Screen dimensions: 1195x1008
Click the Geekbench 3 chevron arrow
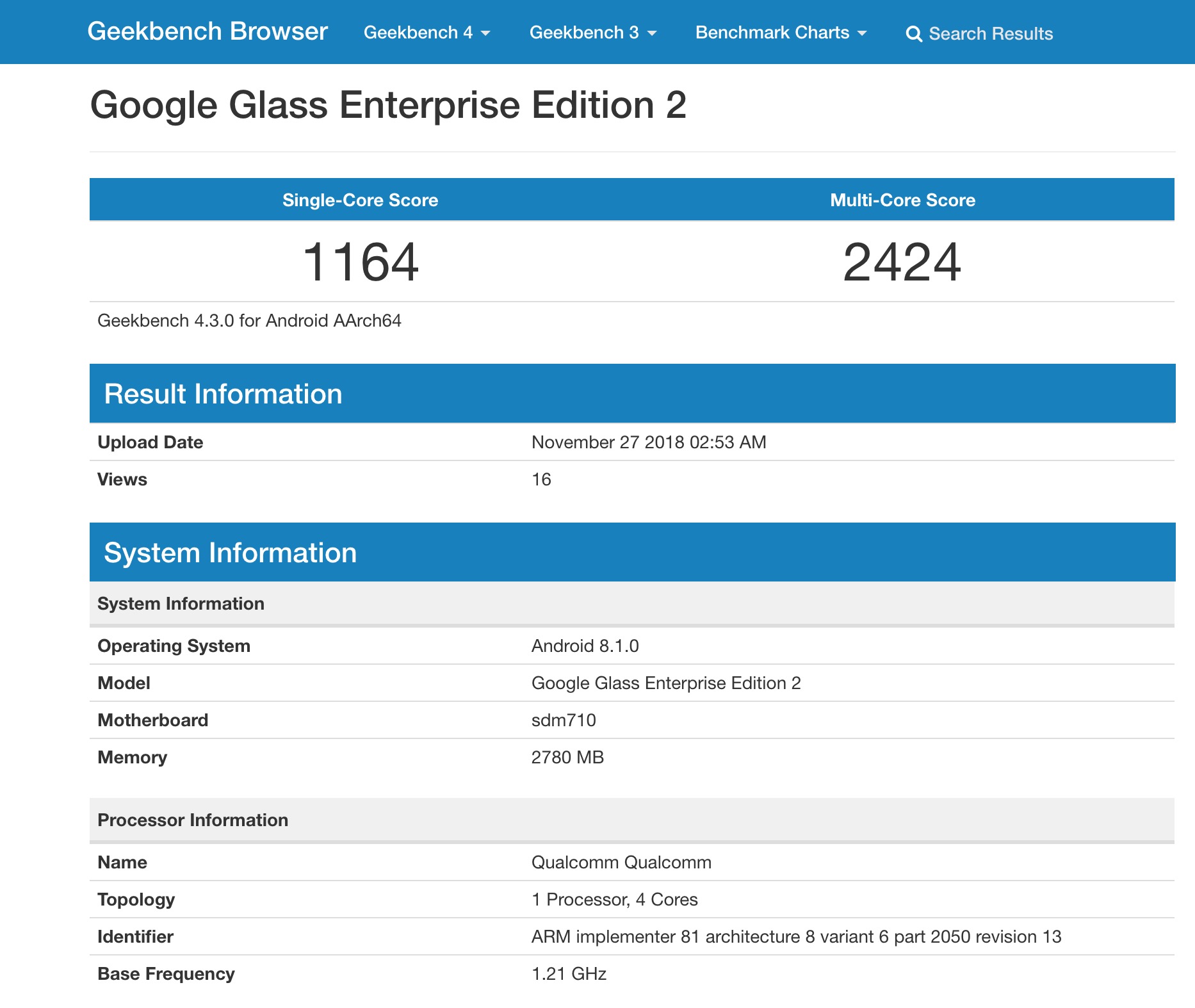pos(652,33)
